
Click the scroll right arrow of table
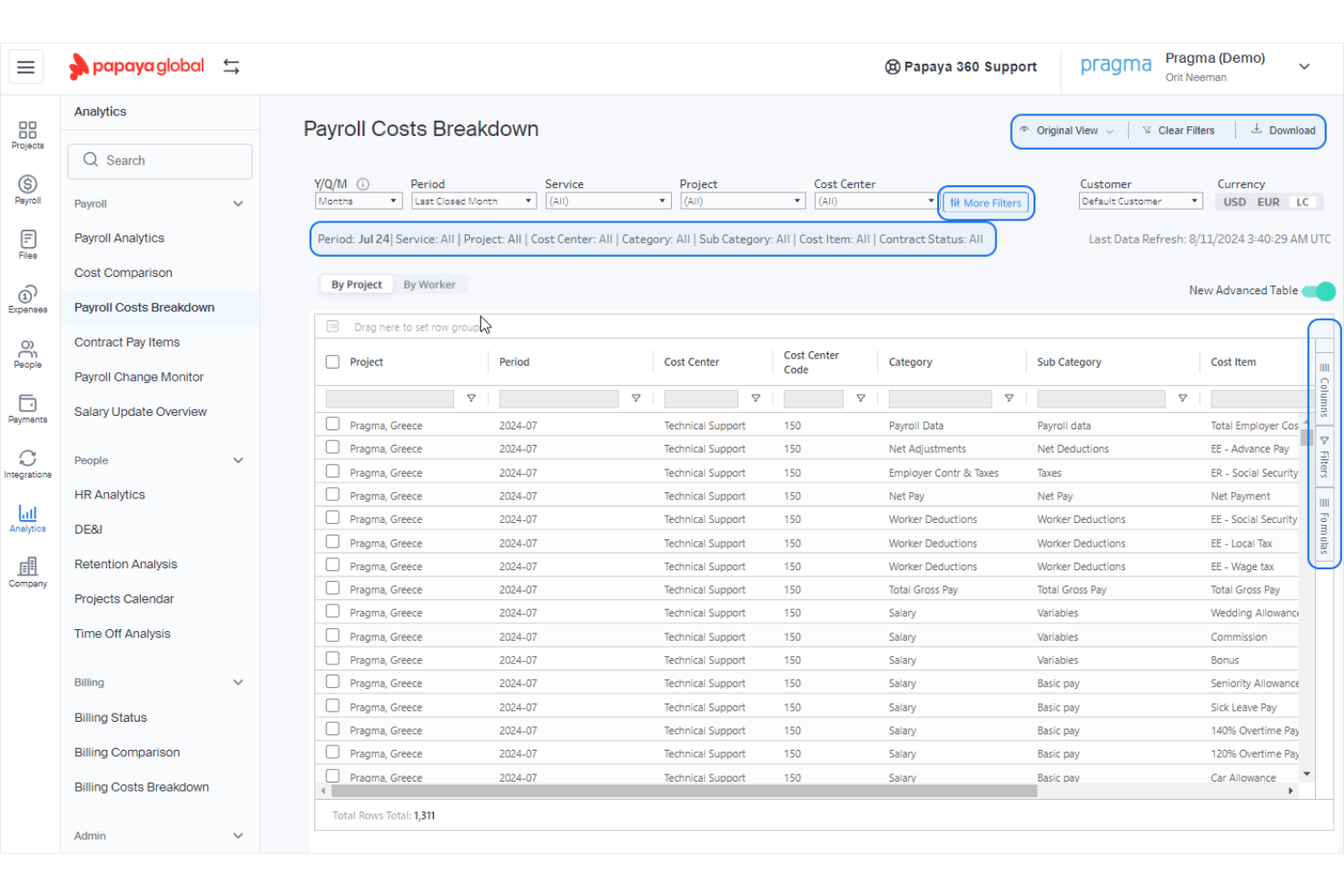[1290, 792]
